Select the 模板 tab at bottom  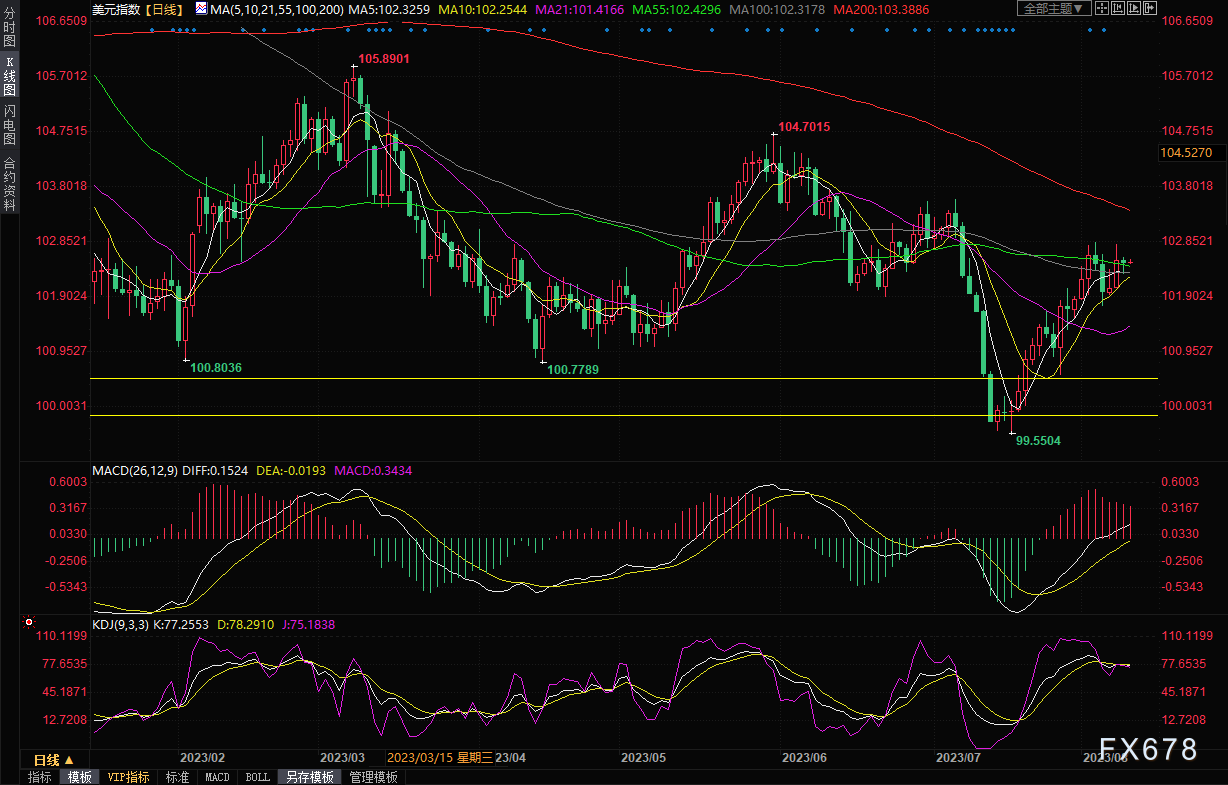(80, 777)
